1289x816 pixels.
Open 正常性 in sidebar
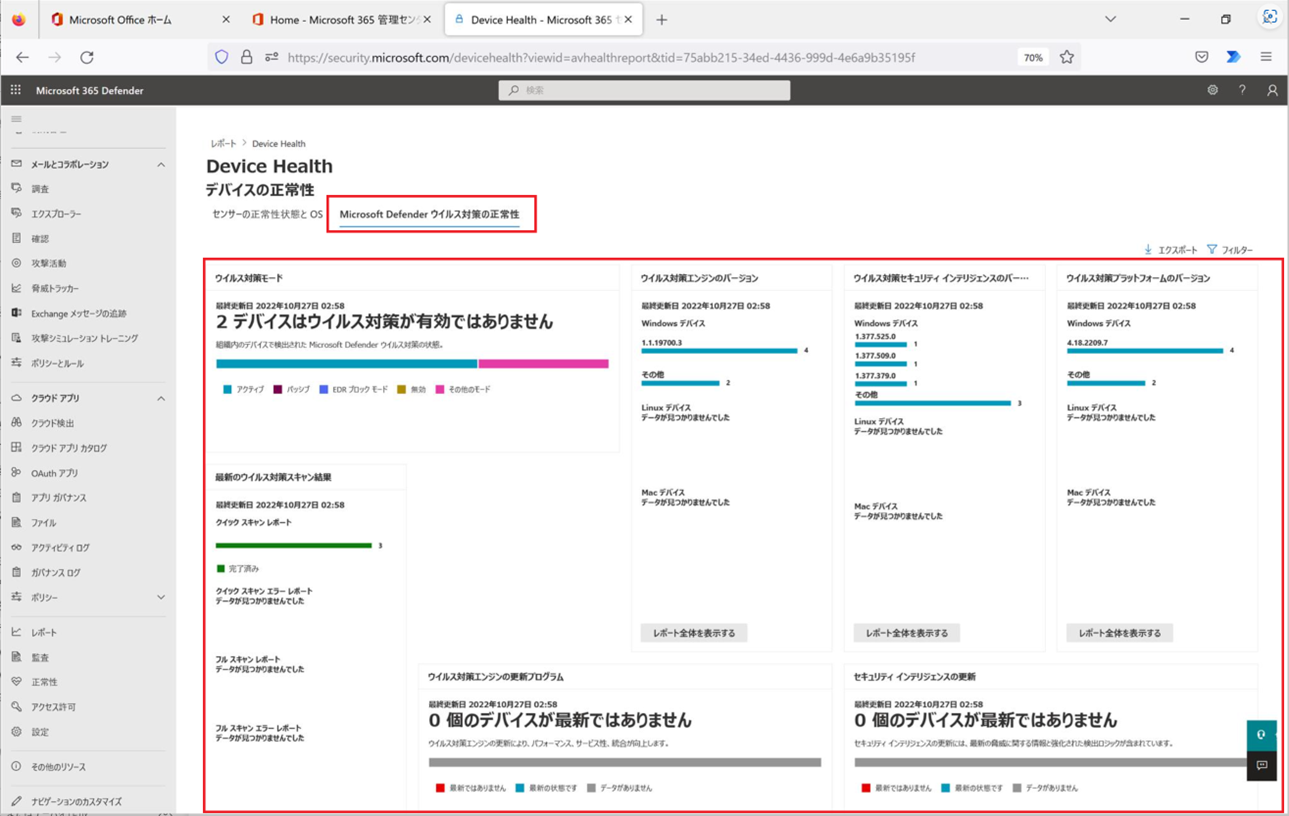pyautogui.click(x=44, y=682)
